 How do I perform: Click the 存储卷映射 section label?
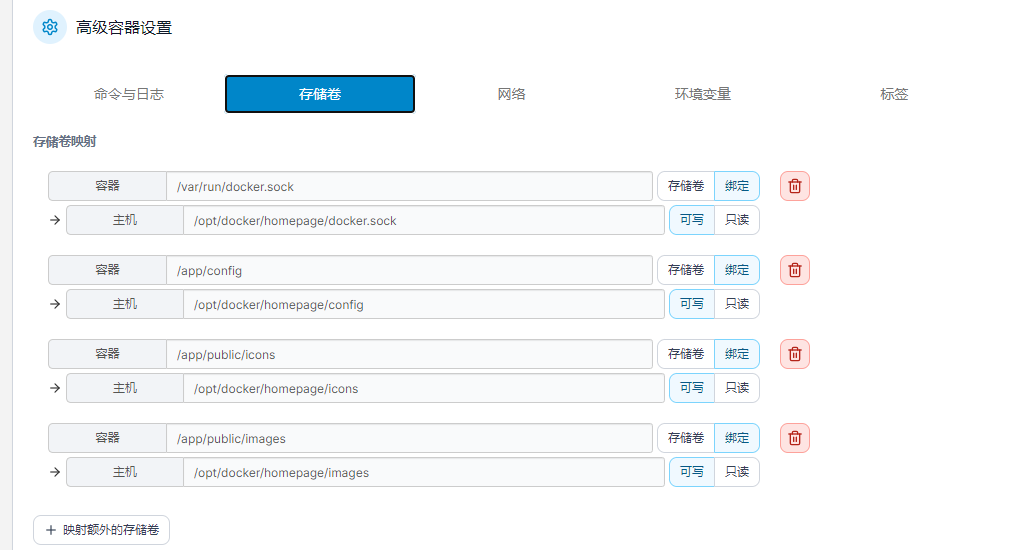pos(64,141)
